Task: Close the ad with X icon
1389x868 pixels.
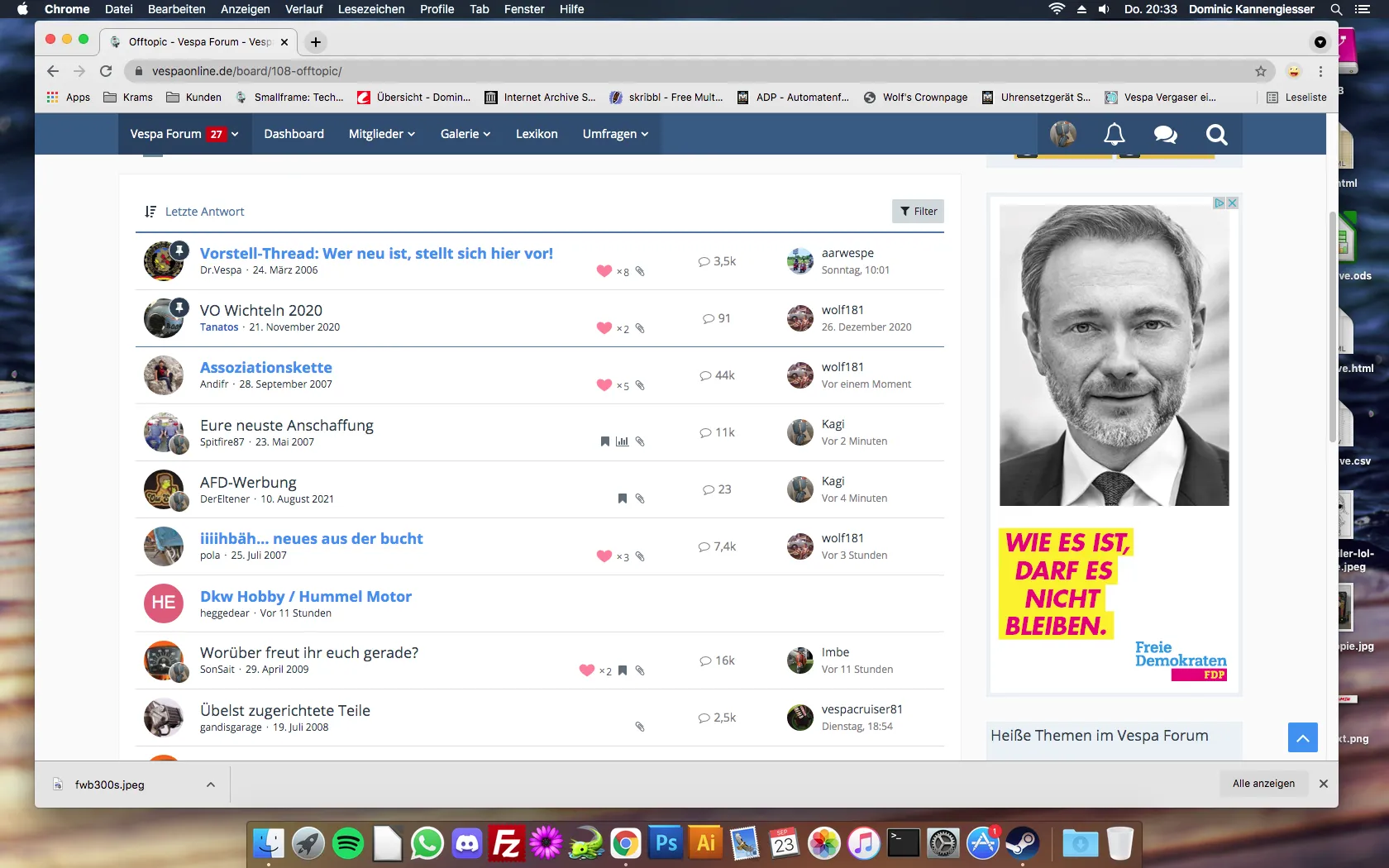Action: pyautogui.click(x=1232, y=203)
